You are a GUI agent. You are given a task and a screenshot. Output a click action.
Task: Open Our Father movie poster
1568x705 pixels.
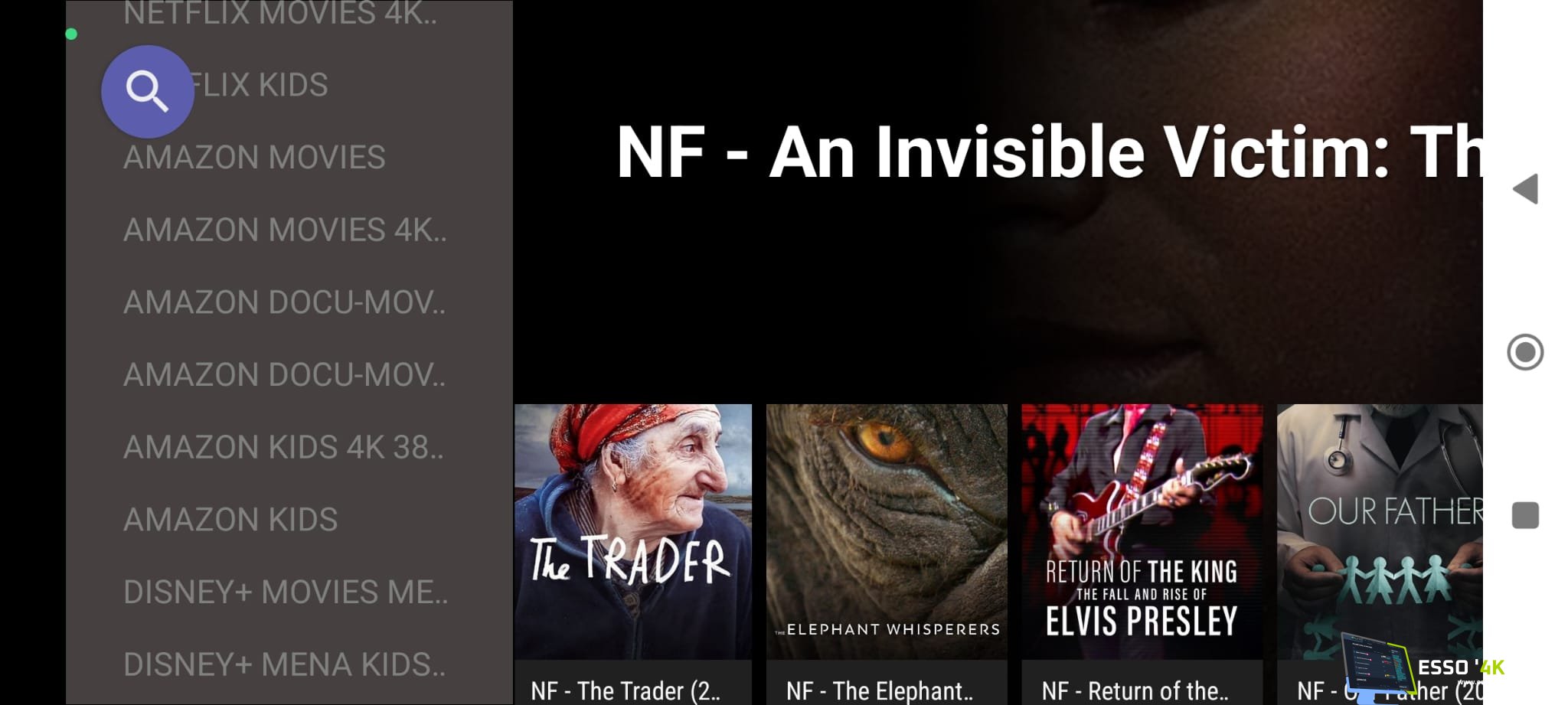click(1380, 532)
